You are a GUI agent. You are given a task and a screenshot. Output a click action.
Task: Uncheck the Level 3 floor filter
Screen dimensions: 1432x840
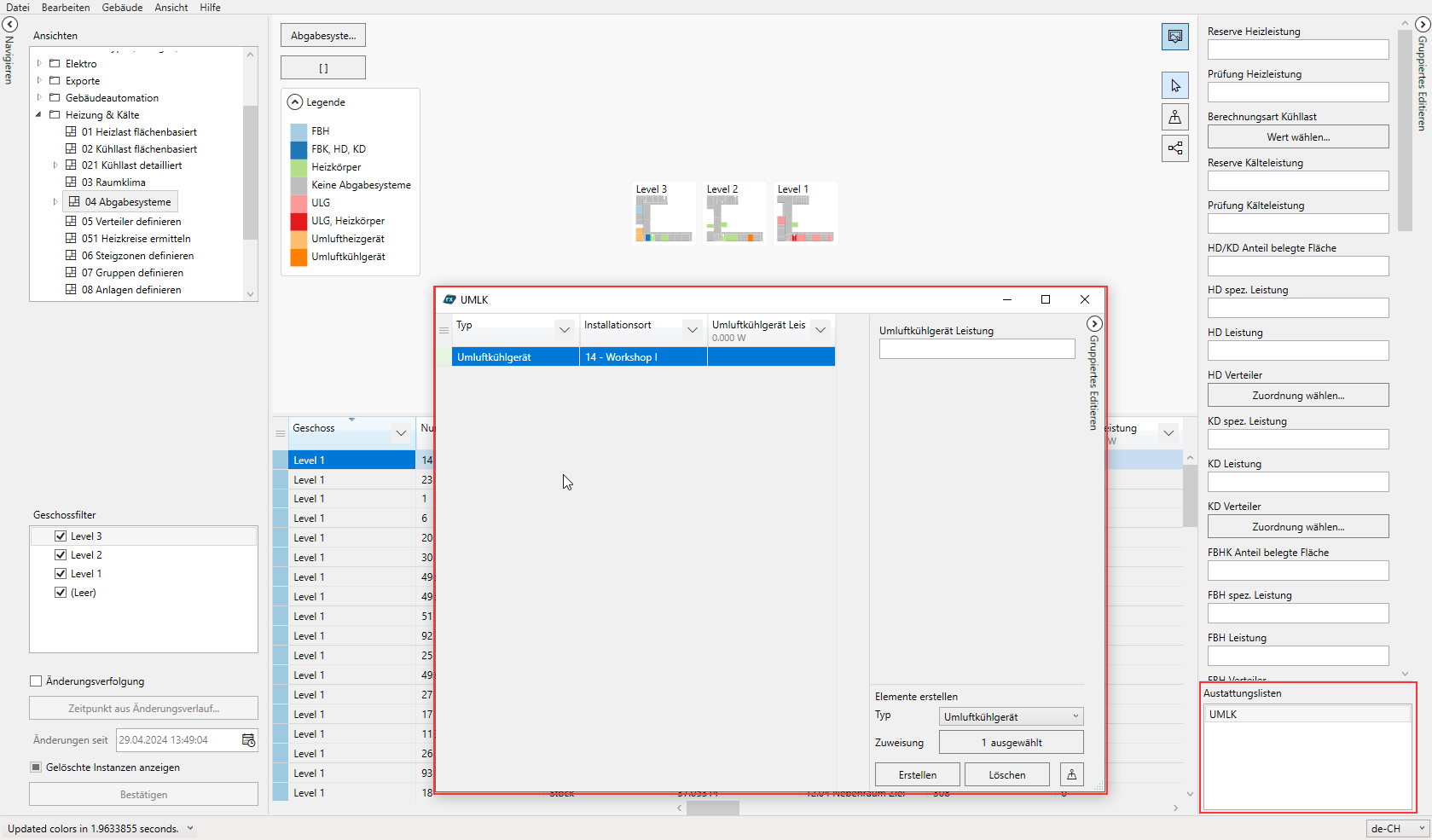[61, 536]
